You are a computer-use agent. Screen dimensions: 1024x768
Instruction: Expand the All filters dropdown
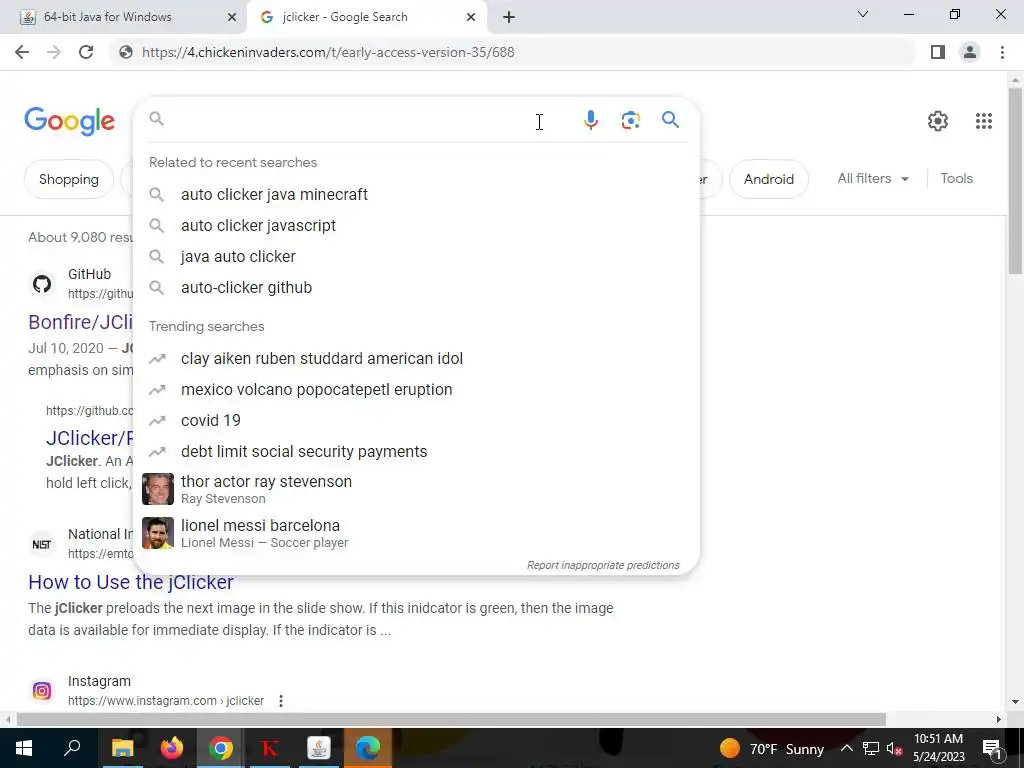tap(873, 178)
